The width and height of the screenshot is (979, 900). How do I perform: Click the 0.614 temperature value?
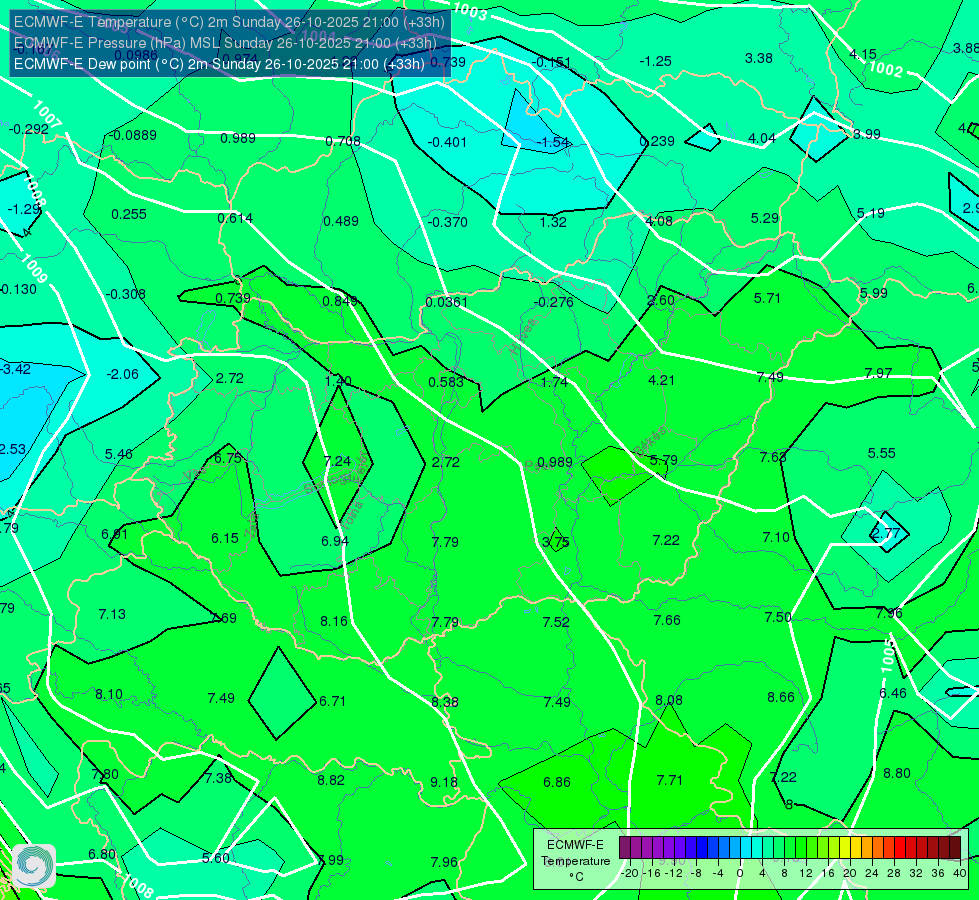tap(235, 218)
